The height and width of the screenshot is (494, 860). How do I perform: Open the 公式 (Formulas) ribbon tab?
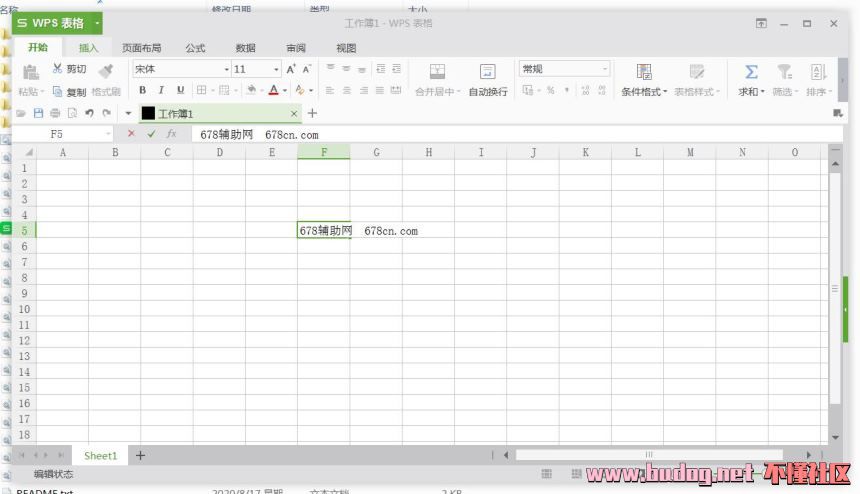pyautogui.click(x=195, y=47)
